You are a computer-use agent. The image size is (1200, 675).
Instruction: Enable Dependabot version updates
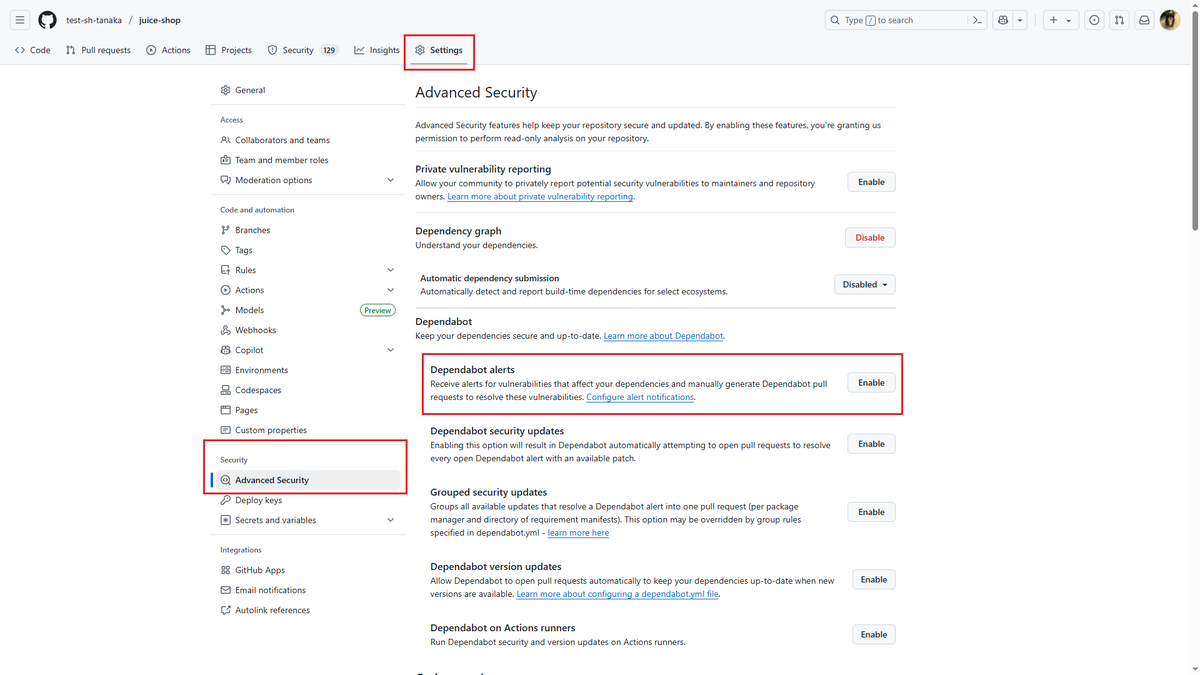click(874, 579)
